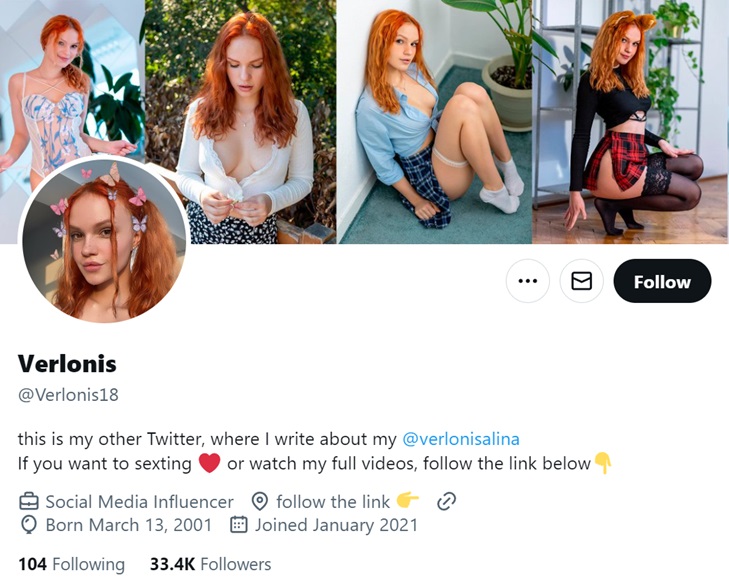Open the 104 Following list
Image resolution: width=729 pixels, height=580 pixels.
point(71,564)
